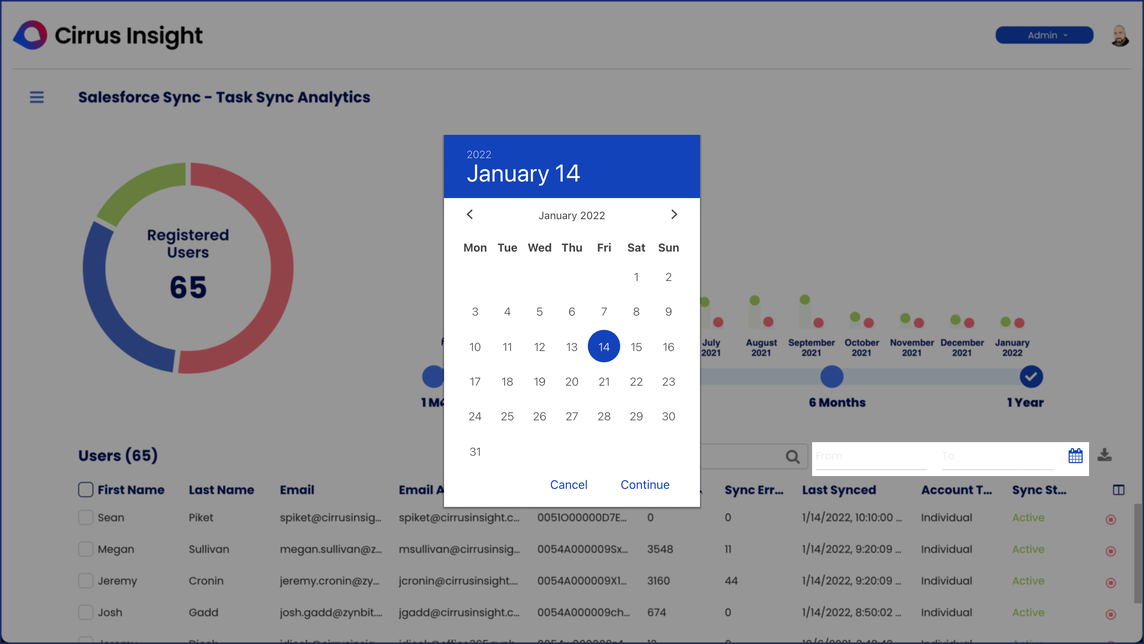Screen dimensions: 1144x644
Task: Select January 1 in the calendar
Action: point(636,277)
